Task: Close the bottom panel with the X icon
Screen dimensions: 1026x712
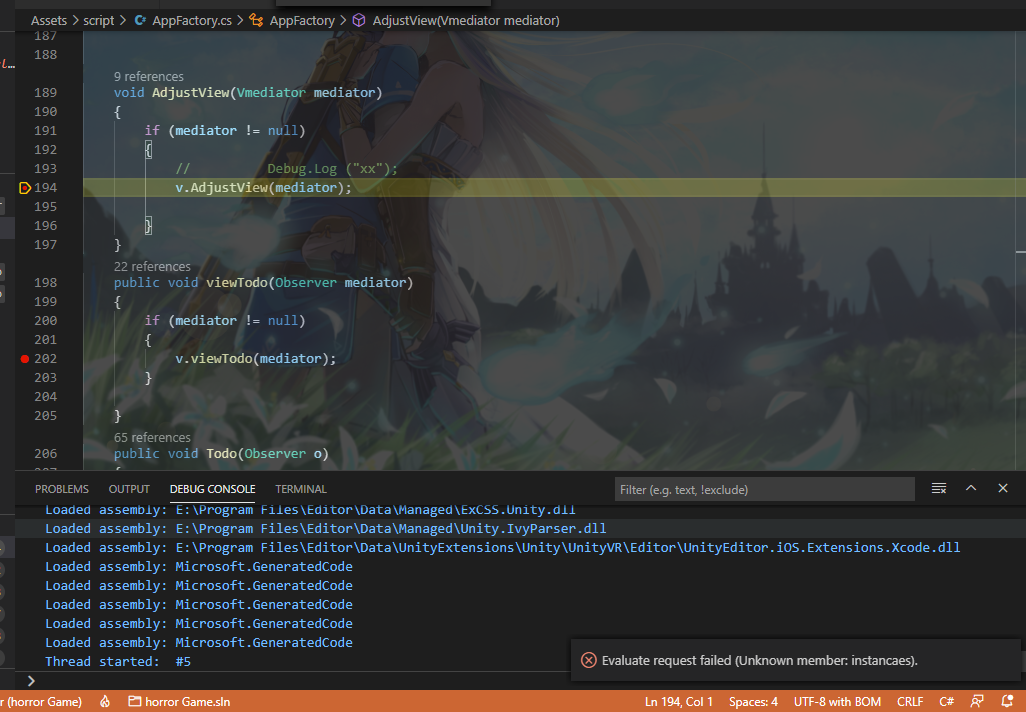Action: coord(1003,489)
